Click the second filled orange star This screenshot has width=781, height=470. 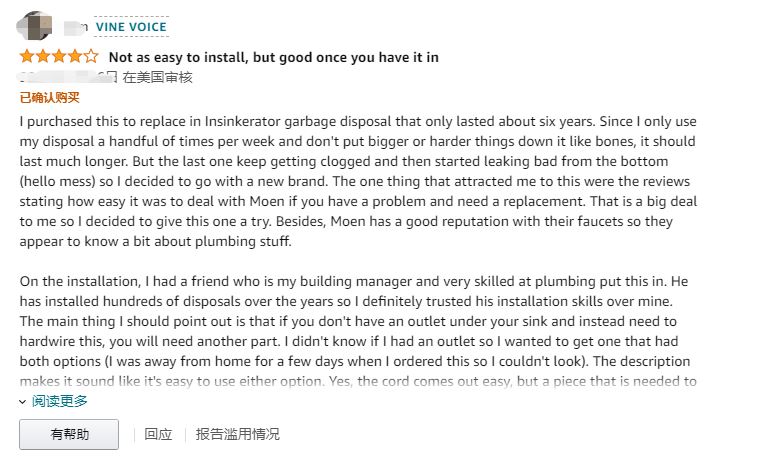pyautogui.click(x=43, y=56)
